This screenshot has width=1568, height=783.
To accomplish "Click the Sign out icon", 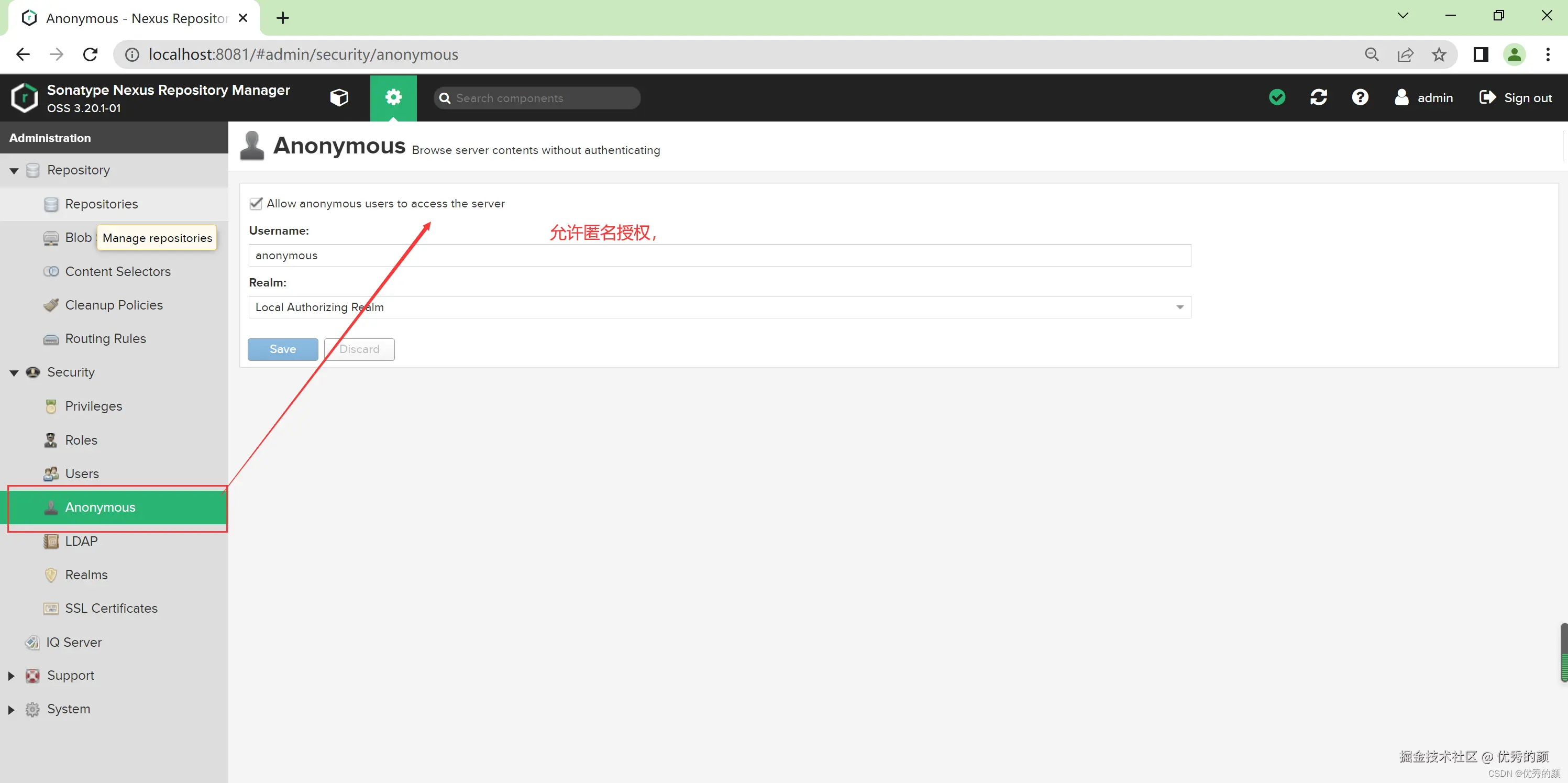I will (1487, 97).
